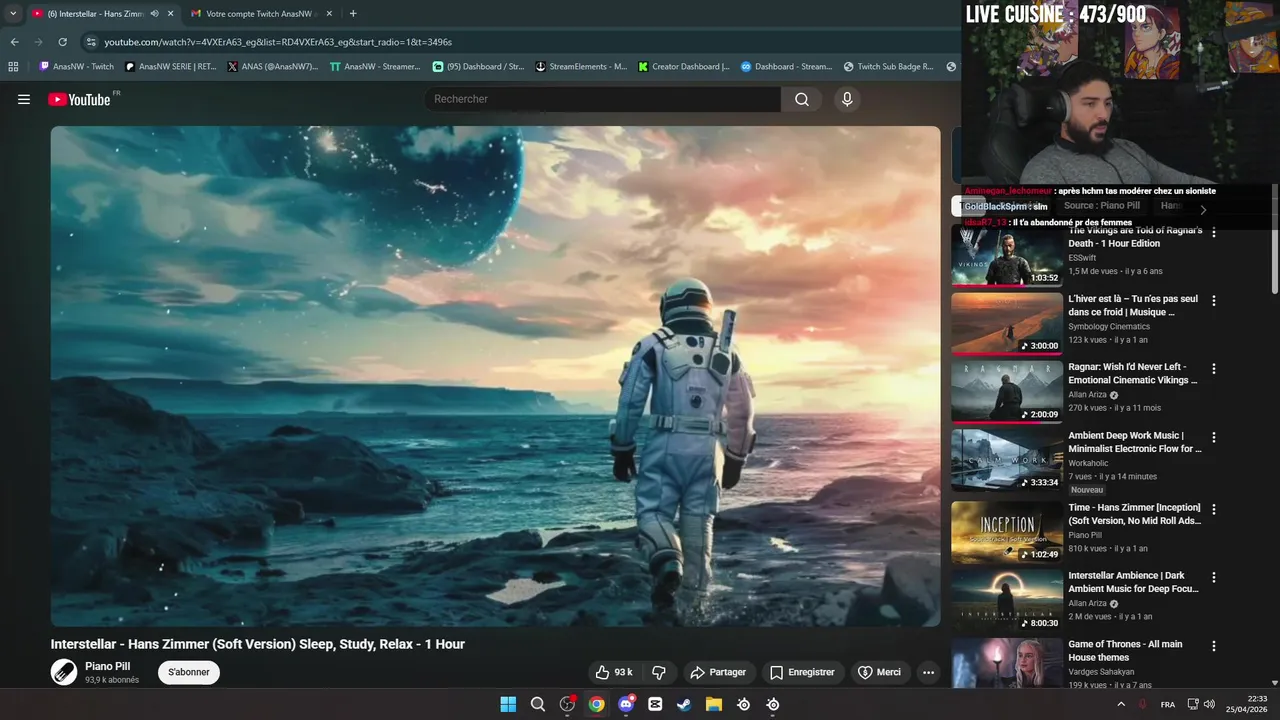Screen dimensions: 1280x720
Task: Open options menu for L'hiver est là video
Action: point(1214,300)
